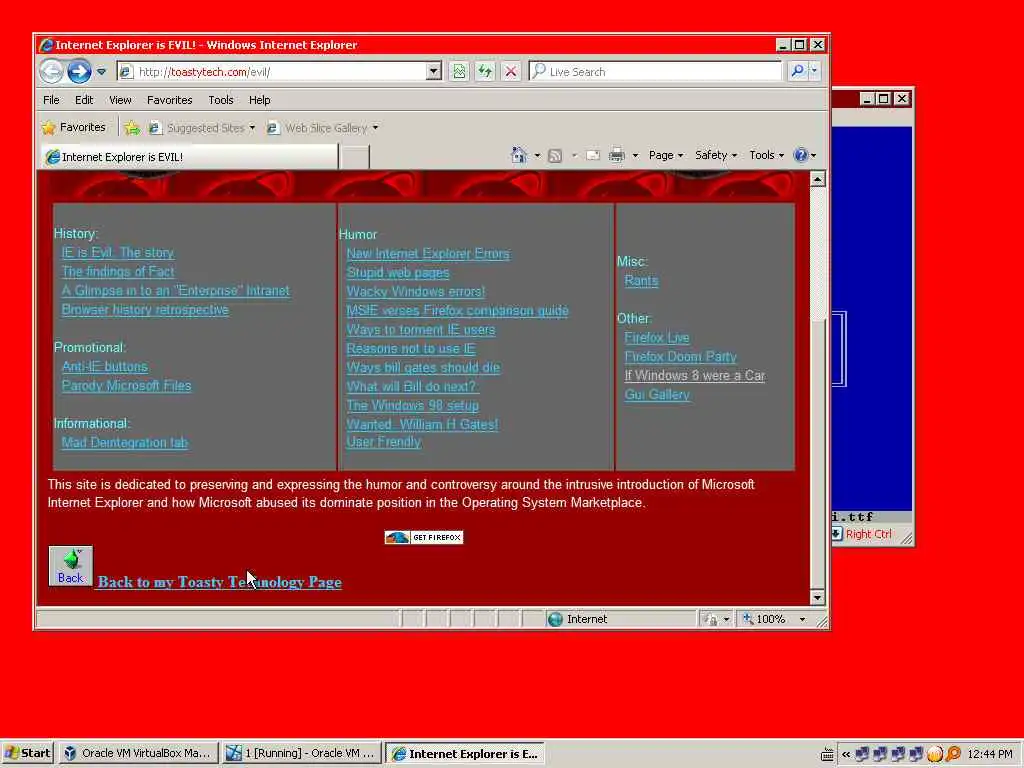This screenshot has height=768, width=1024.
Task: Open 'Firefox Doom Party' link
Action: point(680,357)
